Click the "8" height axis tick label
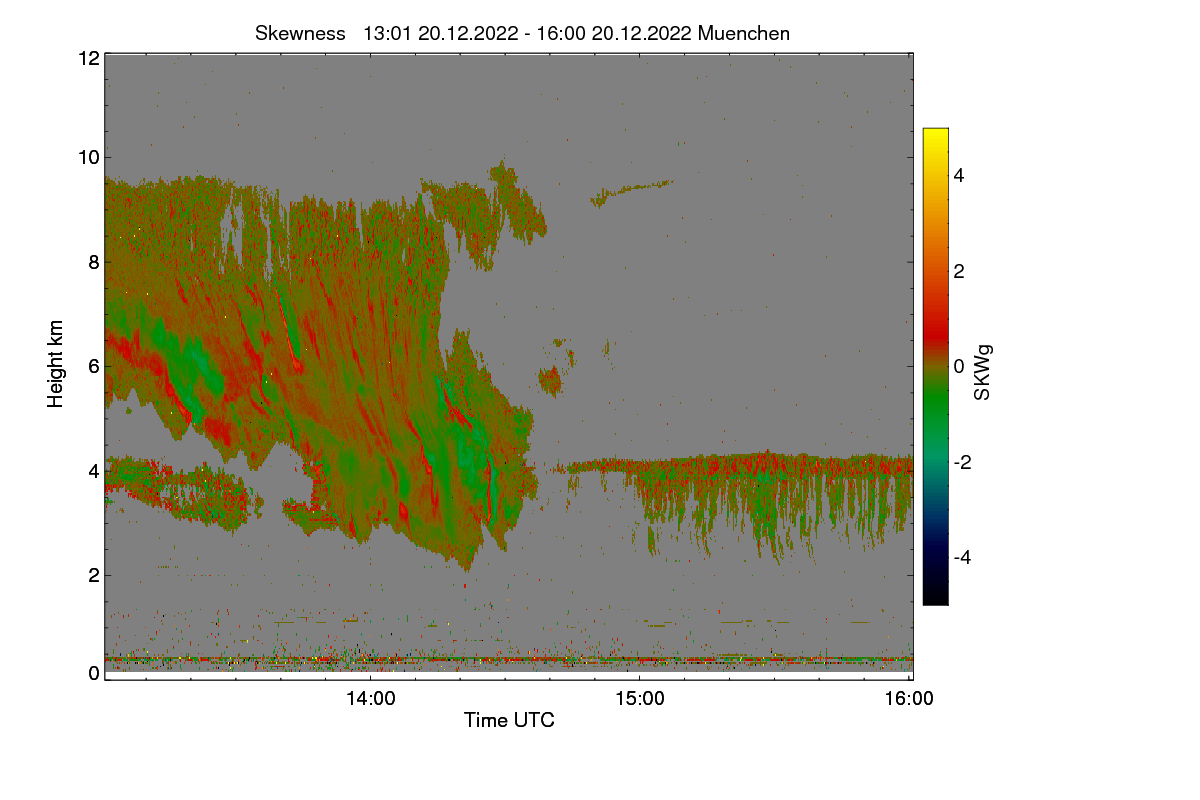This screenshot has height=800, width=1200. (93, 262)
